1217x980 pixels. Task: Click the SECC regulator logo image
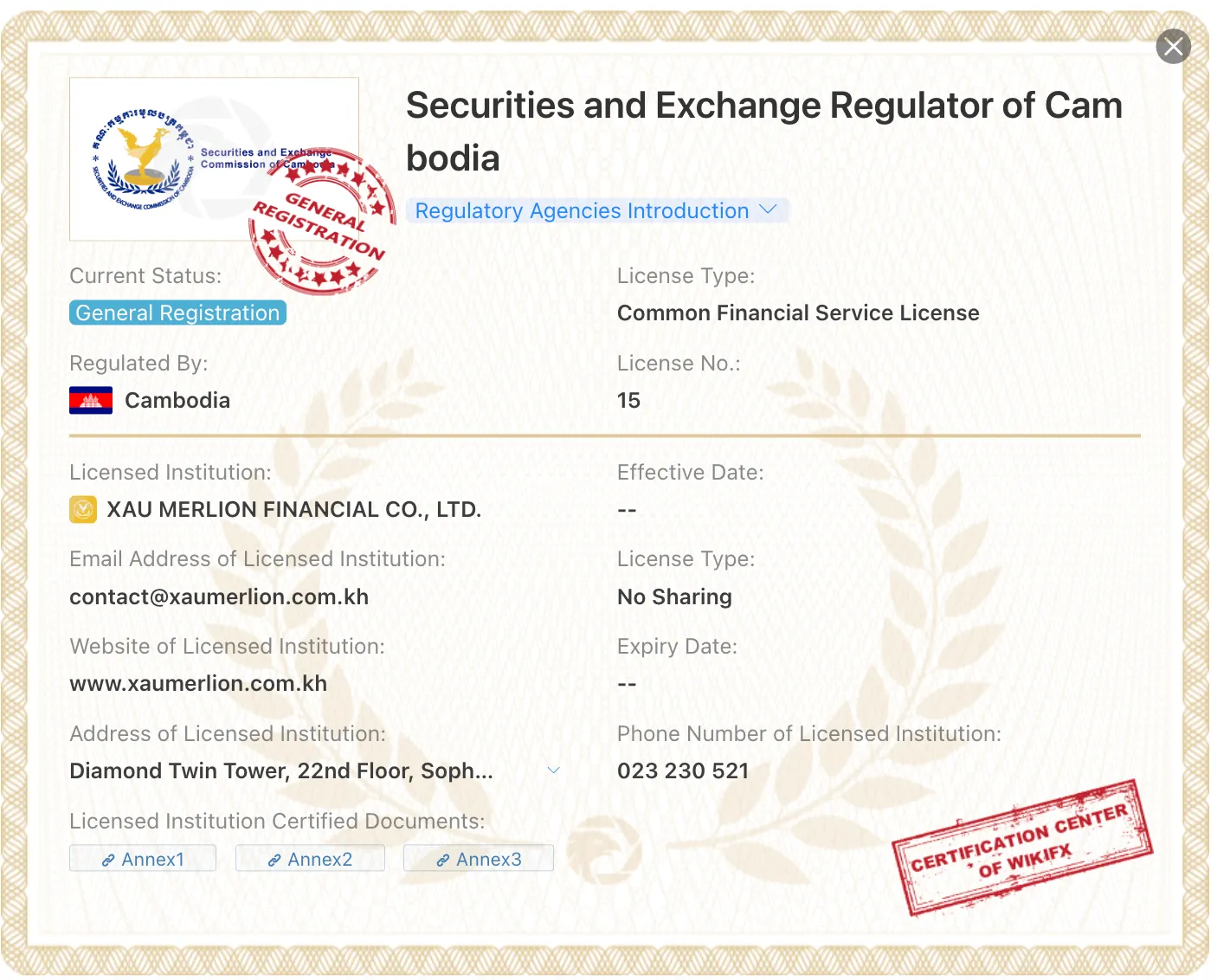point(214,159)
